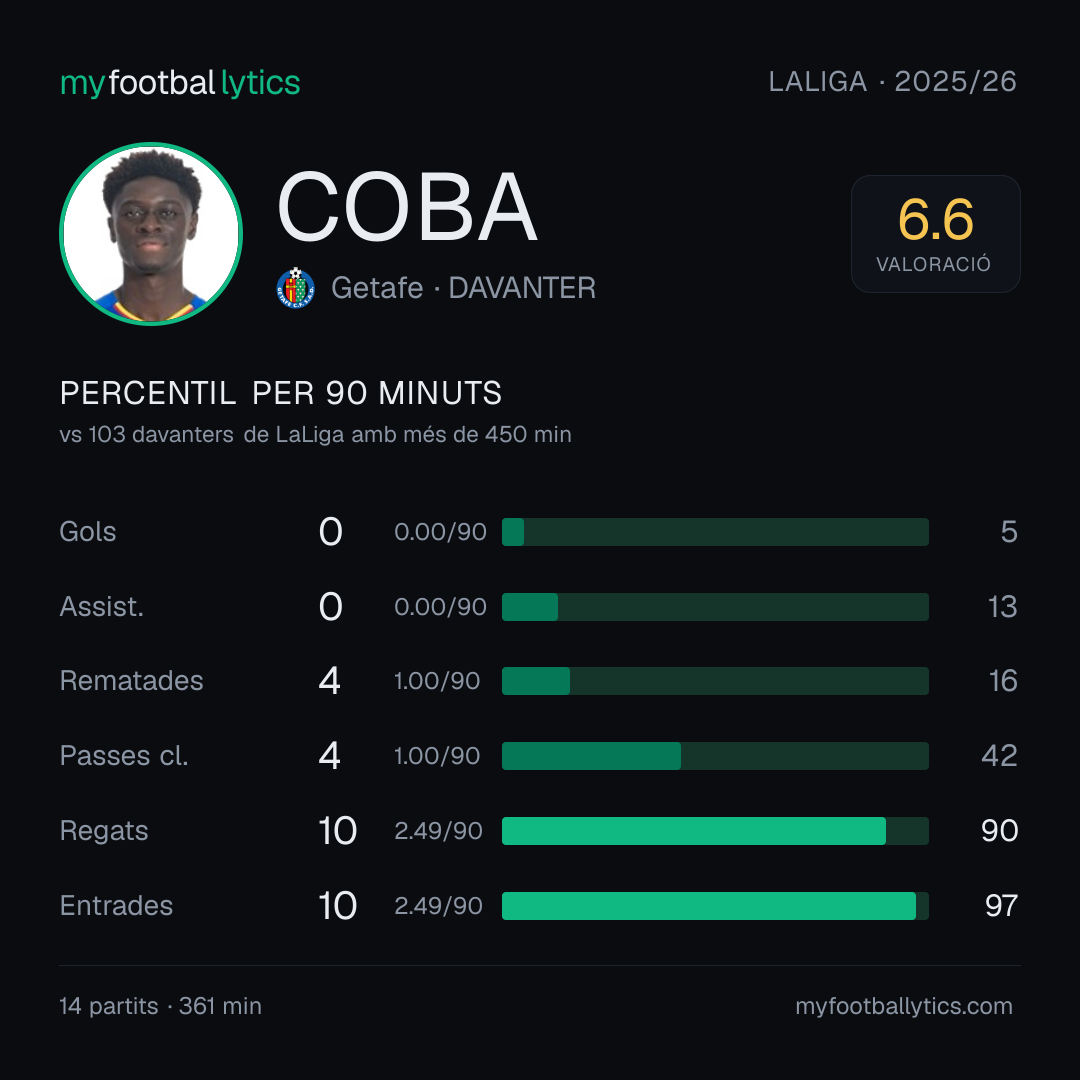Select the Getafe · DAVANTER team text

[463, 288]
